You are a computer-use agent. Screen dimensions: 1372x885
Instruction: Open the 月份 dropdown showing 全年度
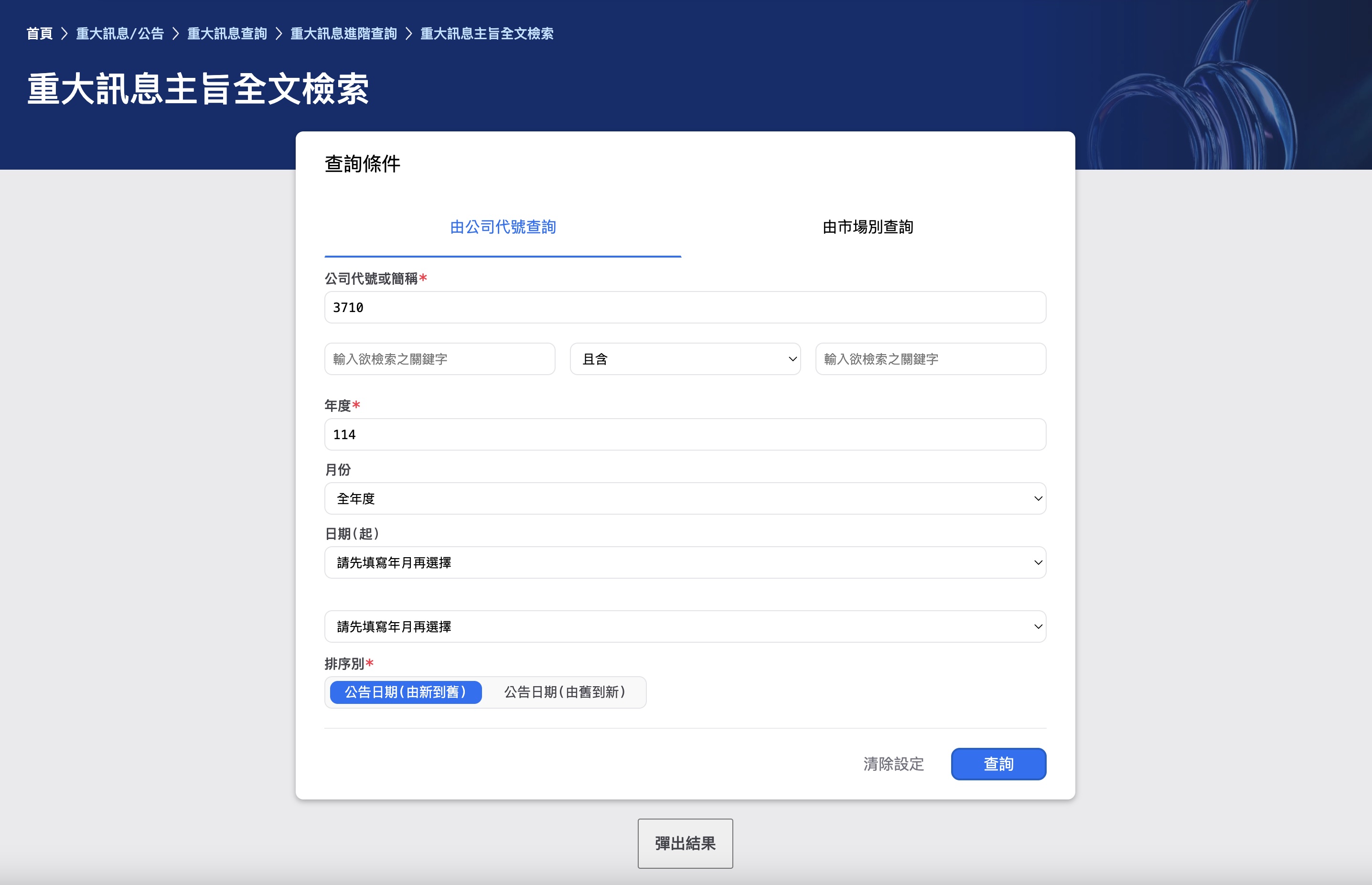[x=685, y=498]
